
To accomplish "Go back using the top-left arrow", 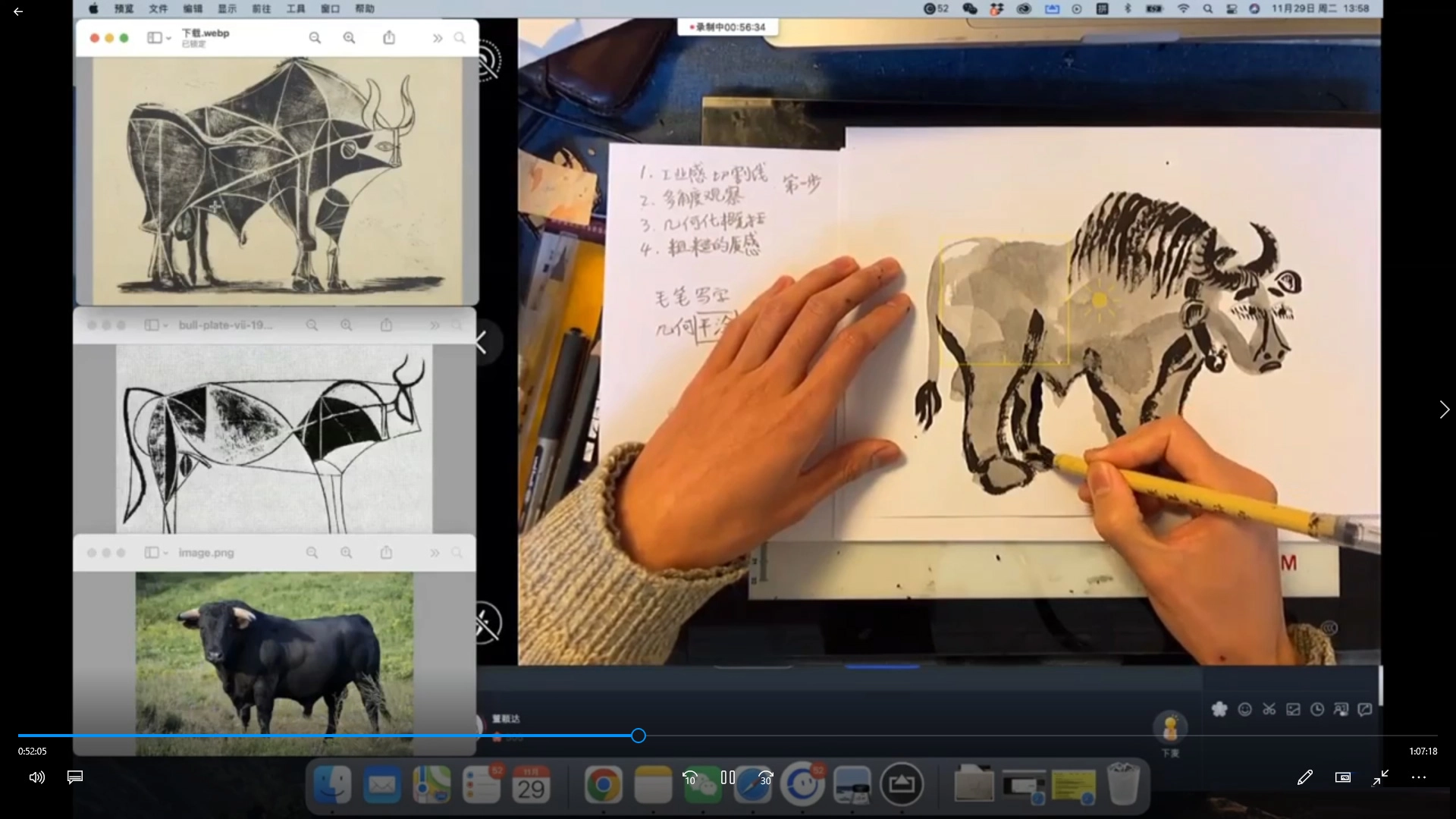I will [18, 12].
